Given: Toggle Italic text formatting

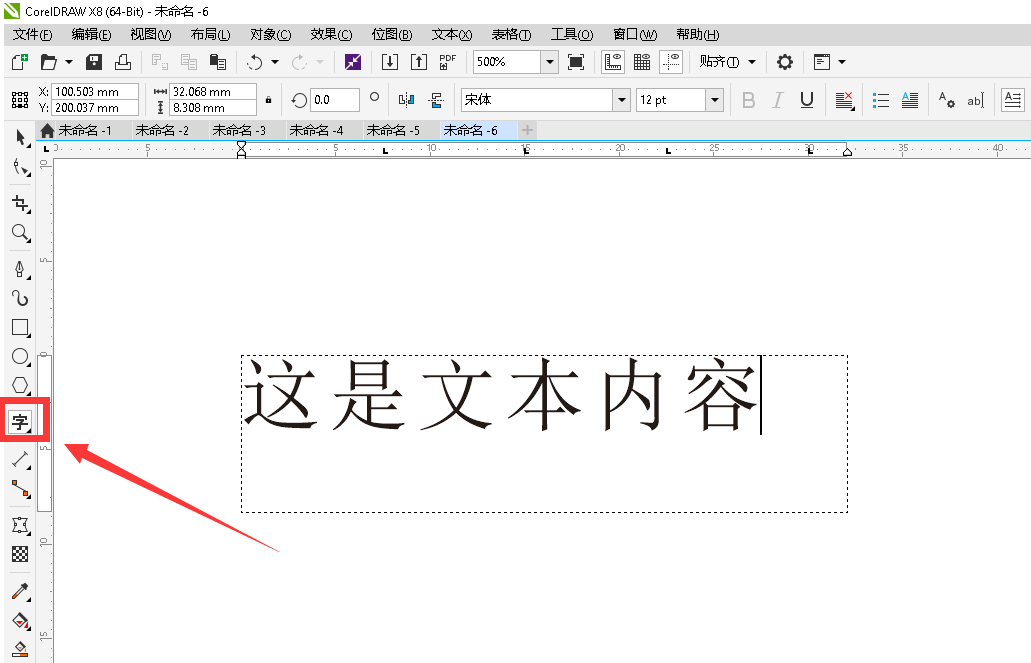Looking at the screenshot, I should pos(778,100).
